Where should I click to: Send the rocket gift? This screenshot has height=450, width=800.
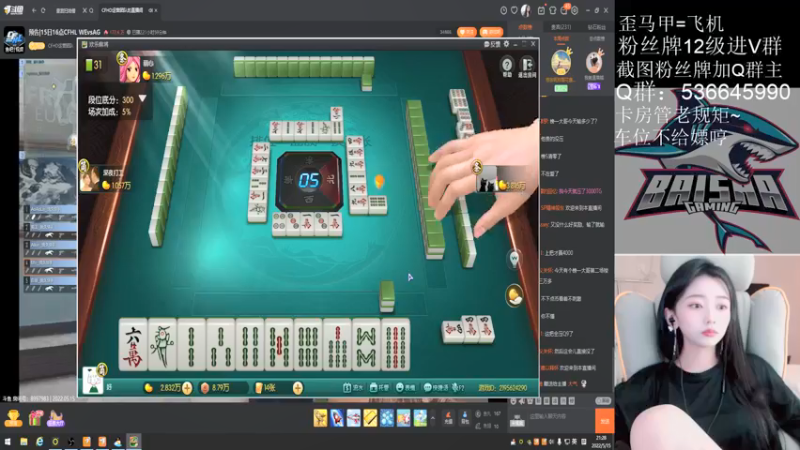(x=337, y=418)
